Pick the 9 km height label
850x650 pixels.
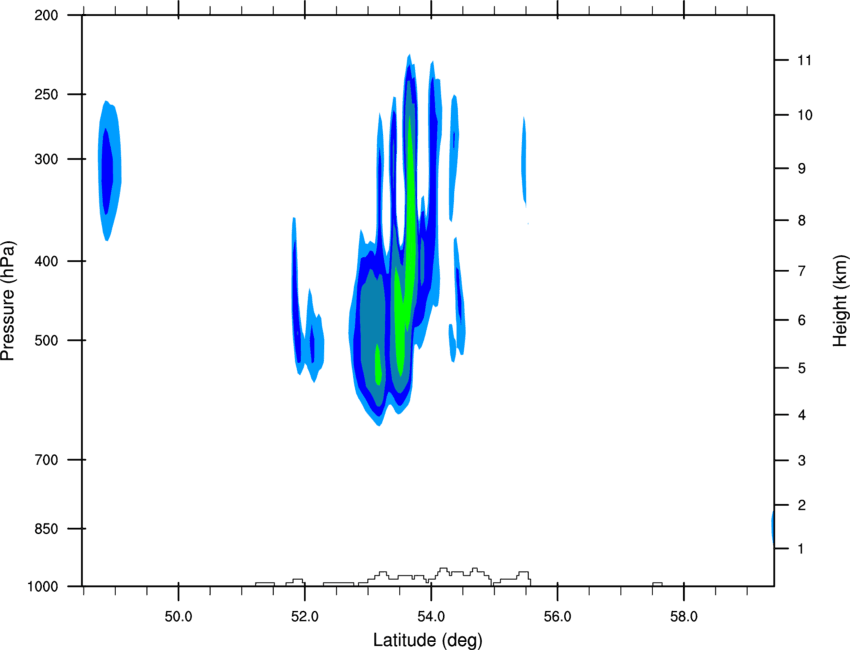[x=802, y=169]
